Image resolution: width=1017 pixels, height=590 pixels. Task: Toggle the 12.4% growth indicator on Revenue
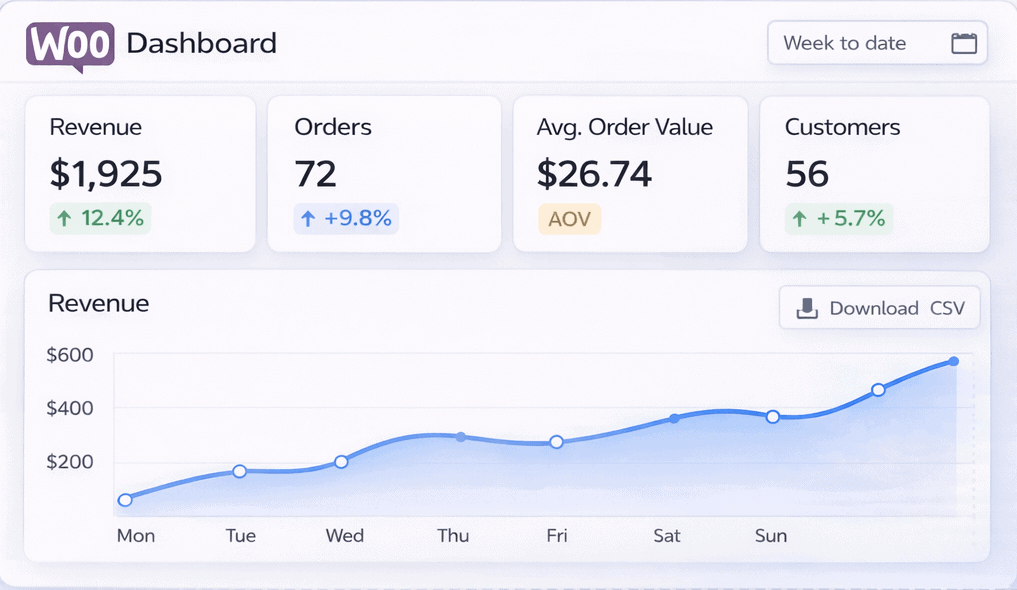(100, 218)
